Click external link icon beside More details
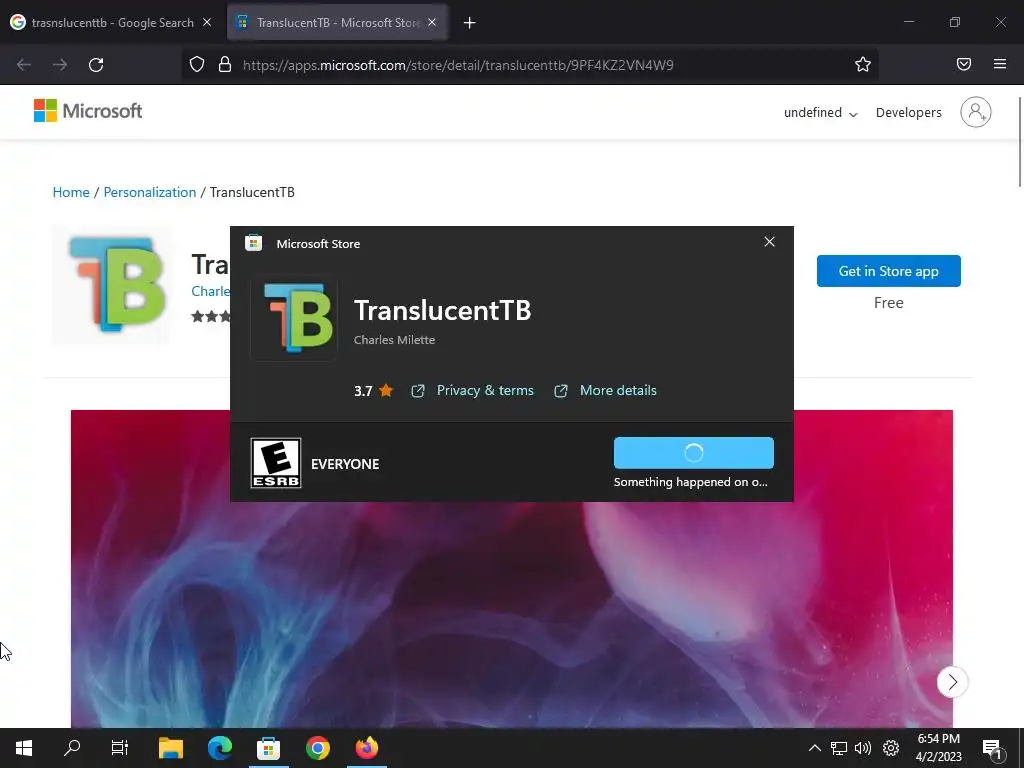This screenshot has height=768, width=1024. pos(561,391)
